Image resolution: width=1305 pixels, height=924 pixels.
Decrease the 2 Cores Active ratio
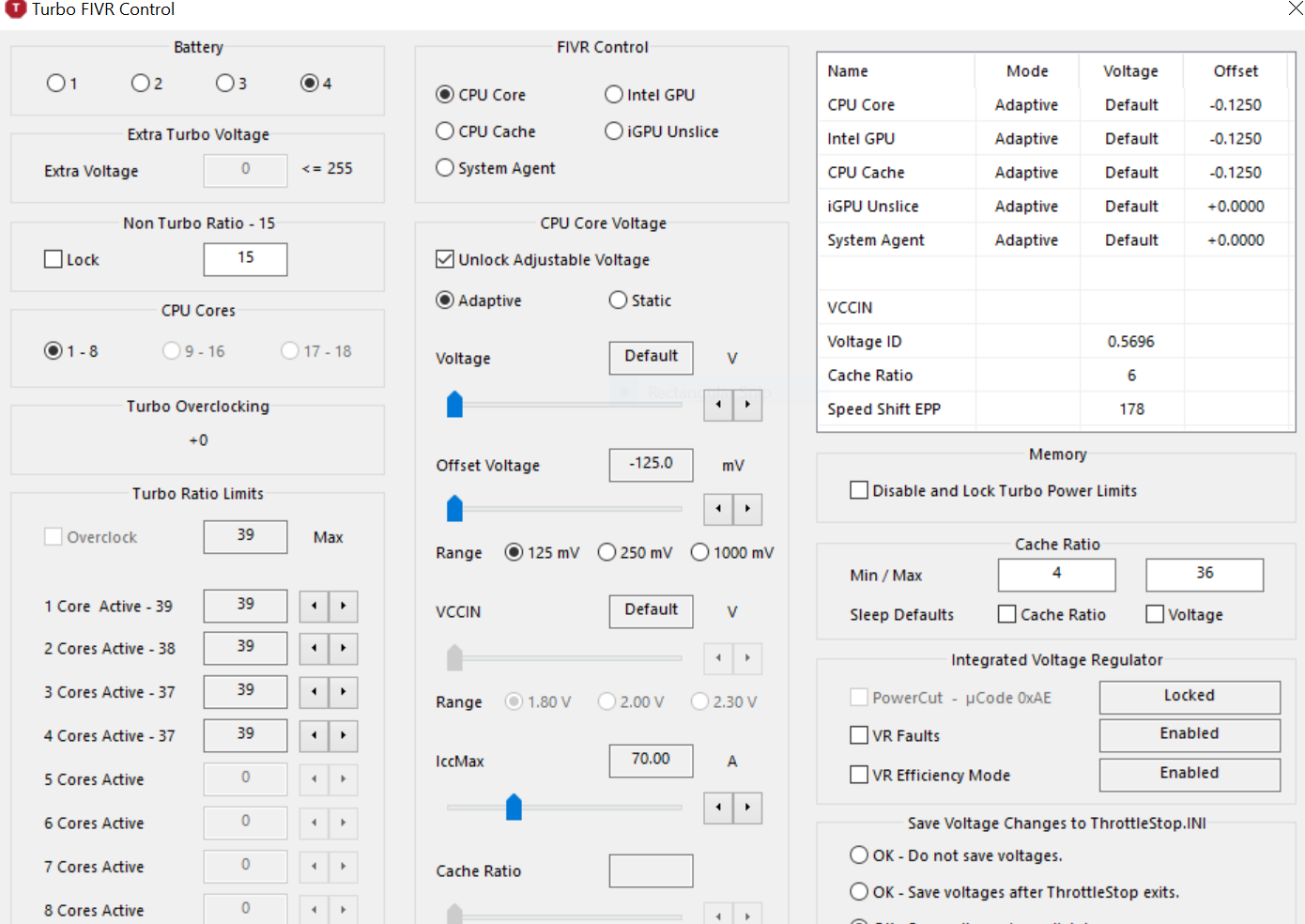[315, 649]
